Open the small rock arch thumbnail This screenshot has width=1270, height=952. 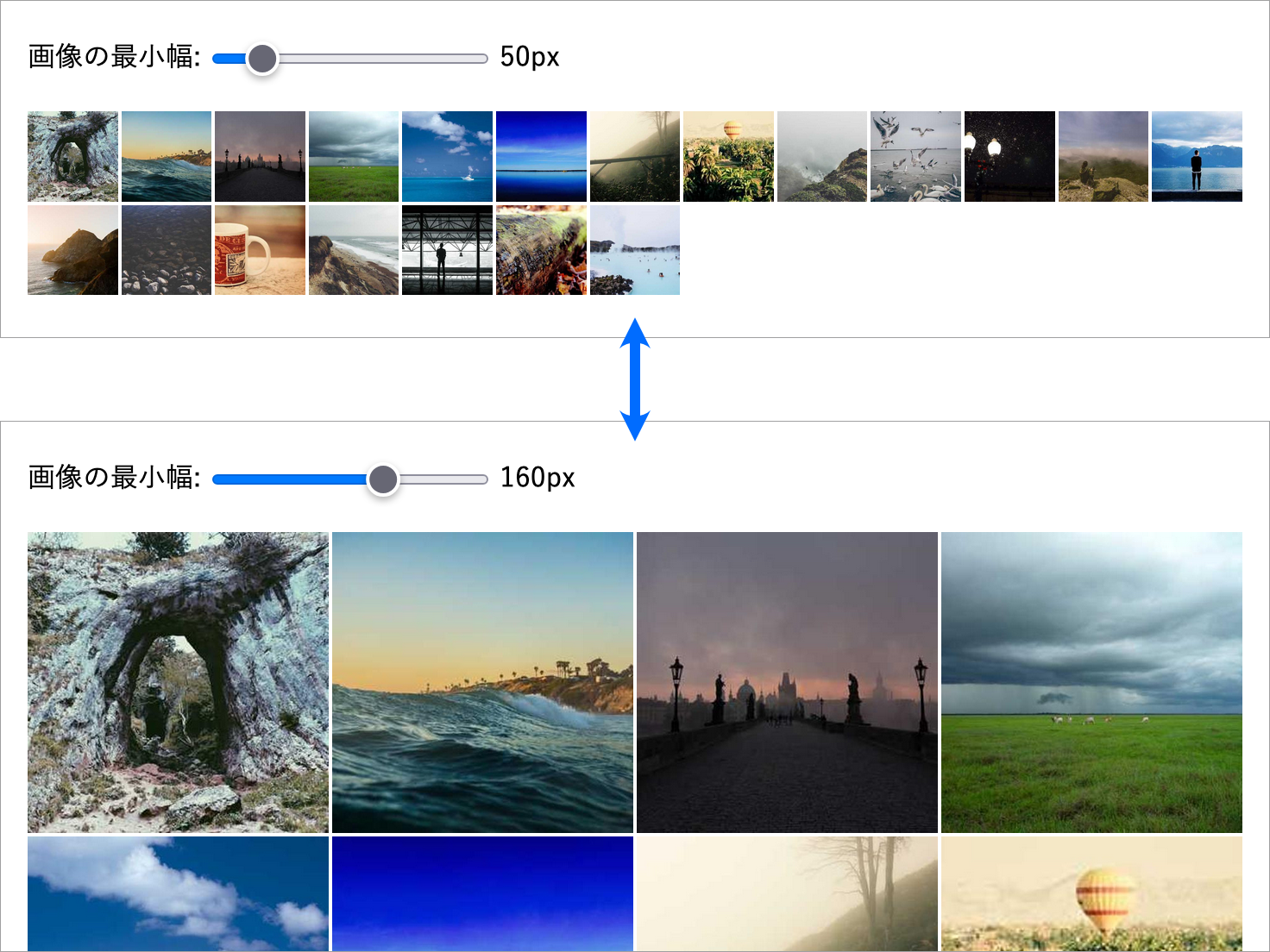(72, 156)
